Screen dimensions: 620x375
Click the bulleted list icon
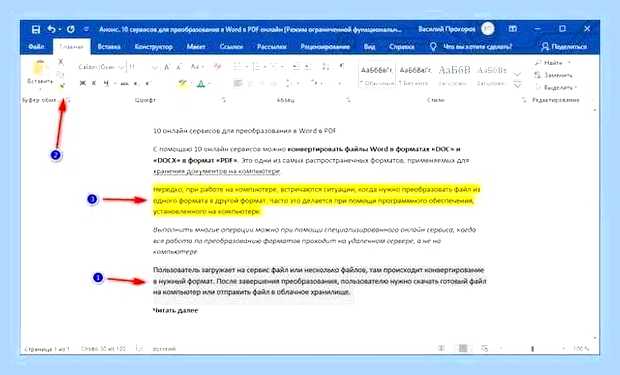click(x=238, y=67)
